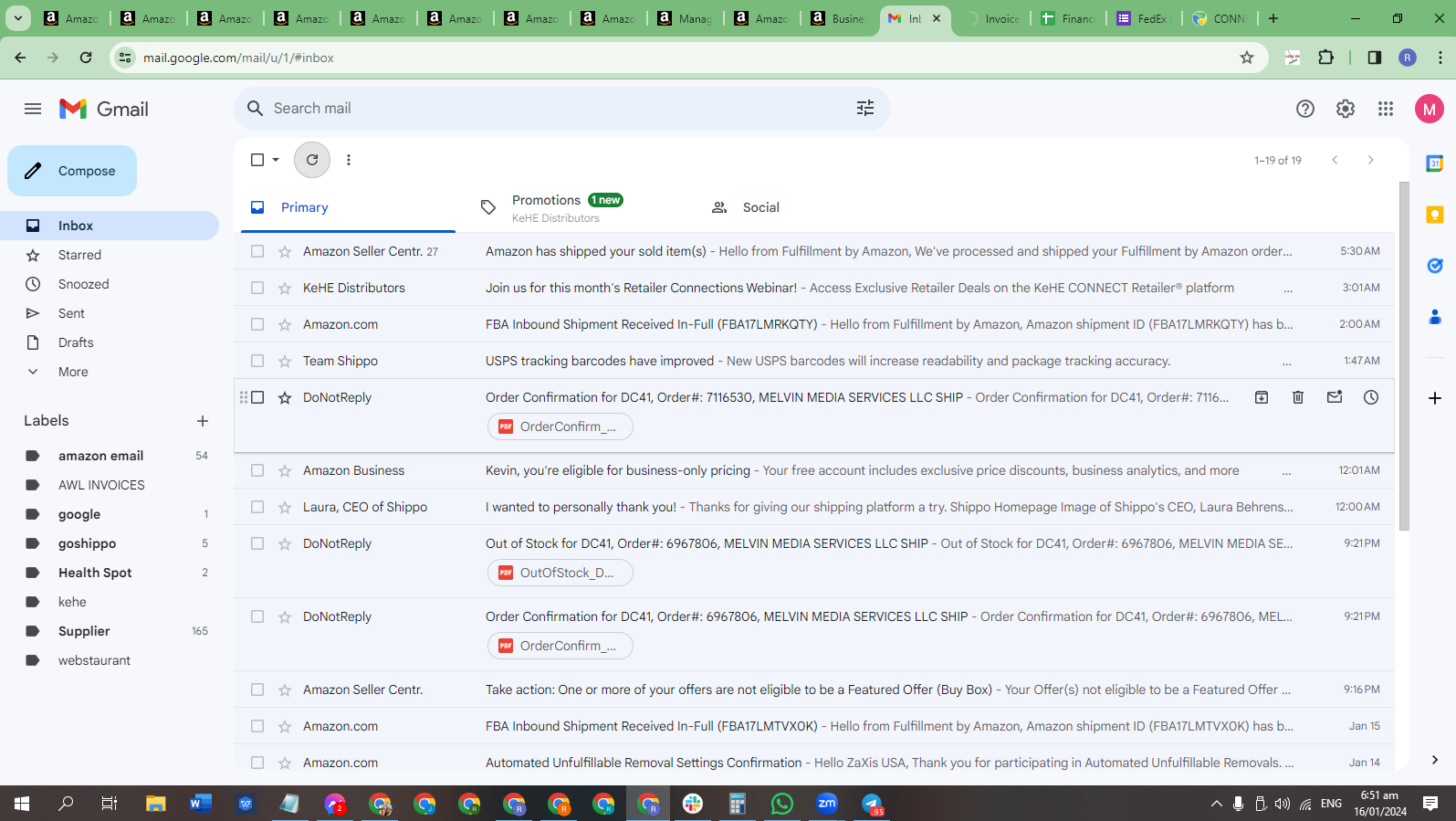Open Google Contacts side panel icon

point(1435,317)
